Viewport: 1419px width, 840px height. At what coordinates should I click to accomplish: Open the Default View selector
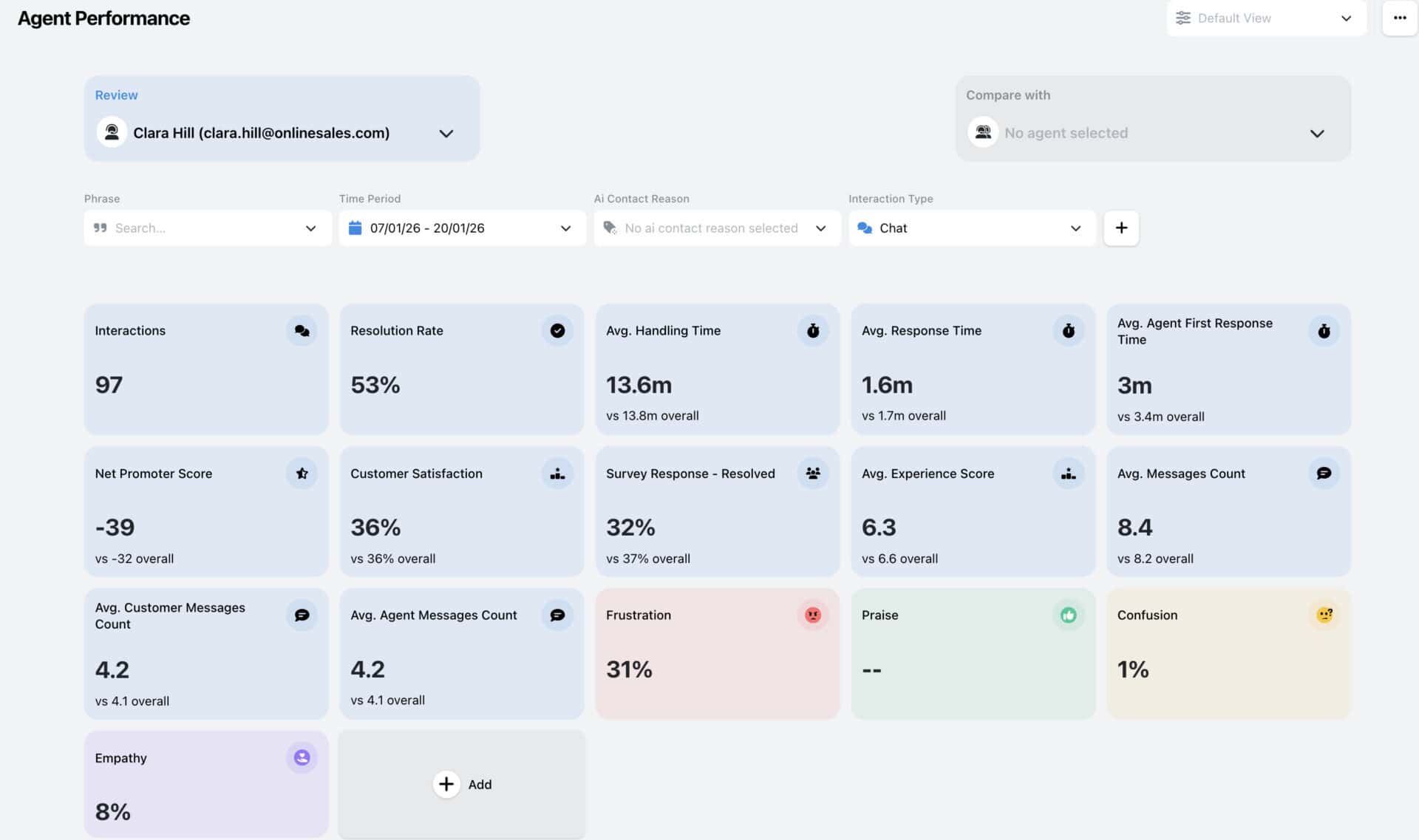1266,18
